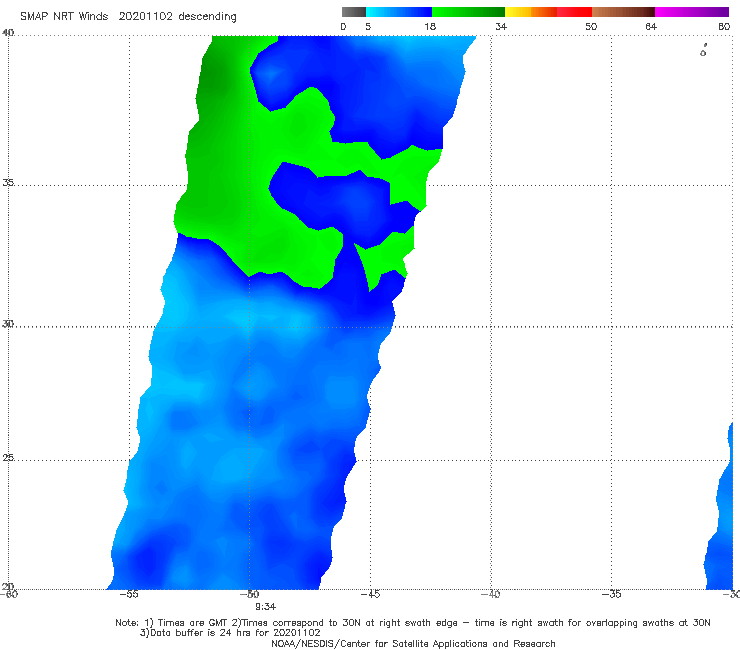740x650 pixels.
Task: Click the latitude label 35
Action: [8, 182]
